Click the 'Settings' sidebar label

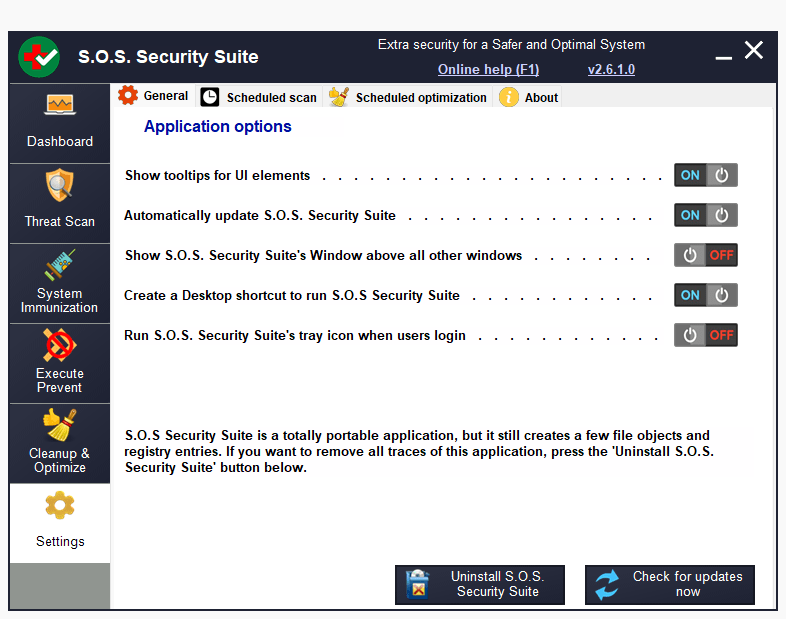60,541
